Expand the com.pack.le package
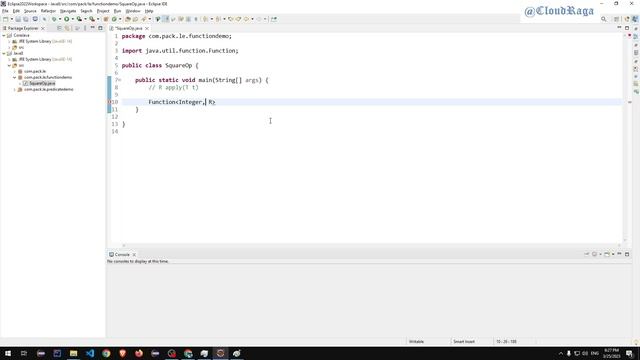 coord(15,71)
